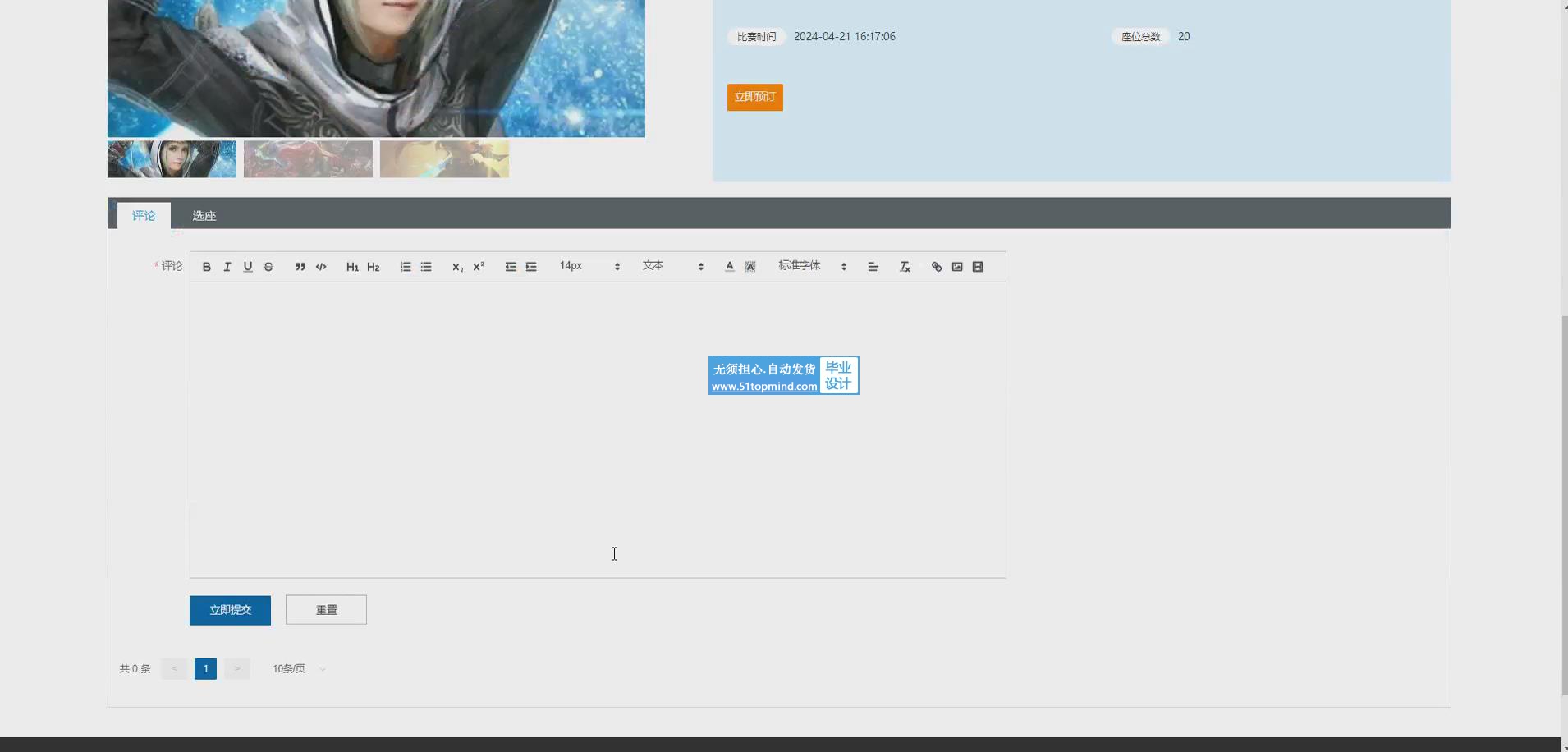Insert a hyperlink into the comment
The height and width of the screenshot is (752, 1568).
(x=937, y=267)
